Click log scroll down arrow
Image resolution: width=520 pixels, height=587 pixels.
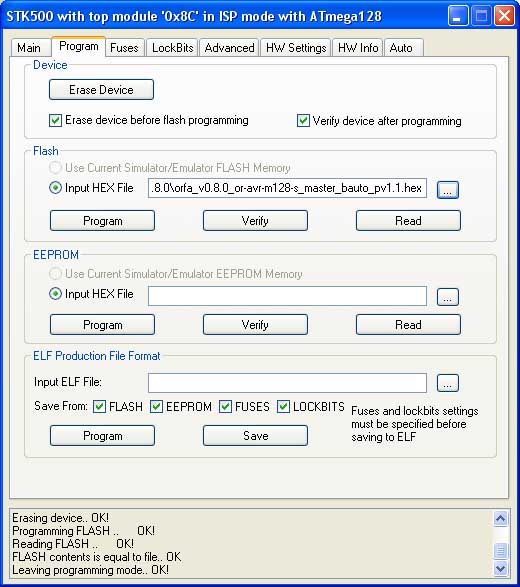pos(501,569)
